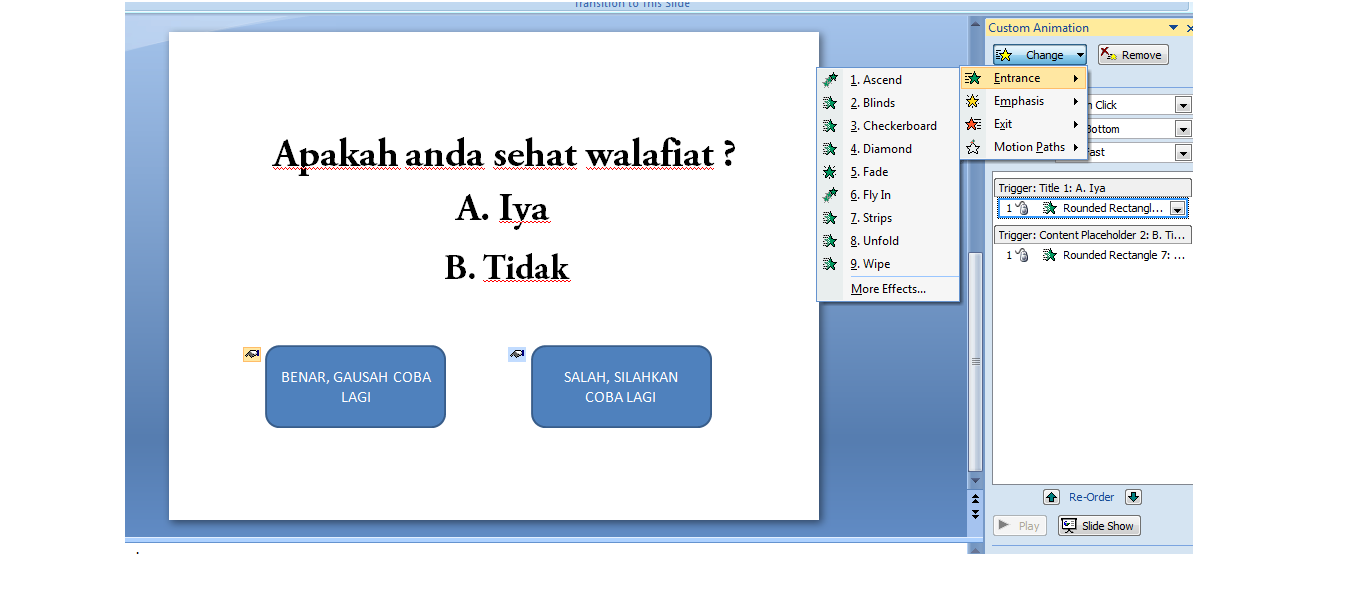
Task: Click Re-Order up arrow
Action: pyautogui.click(x=1051, y=496)
